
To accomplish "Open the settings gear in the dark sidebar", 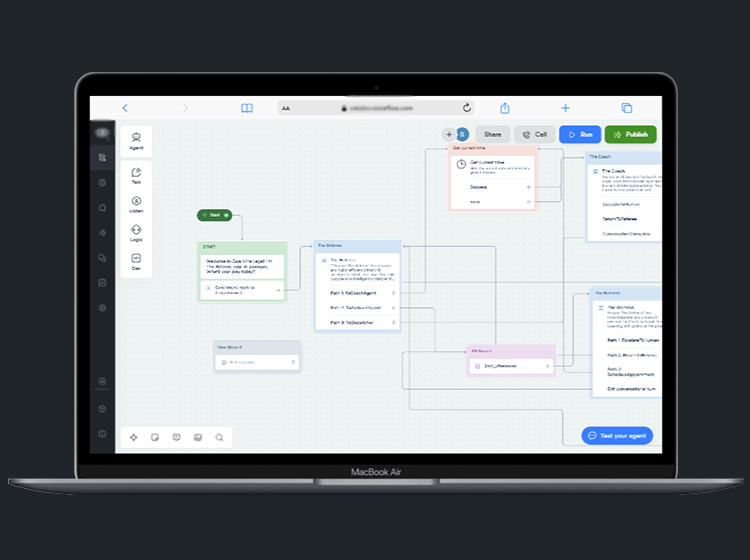I will pyautogui.click(x=102, y=308).
